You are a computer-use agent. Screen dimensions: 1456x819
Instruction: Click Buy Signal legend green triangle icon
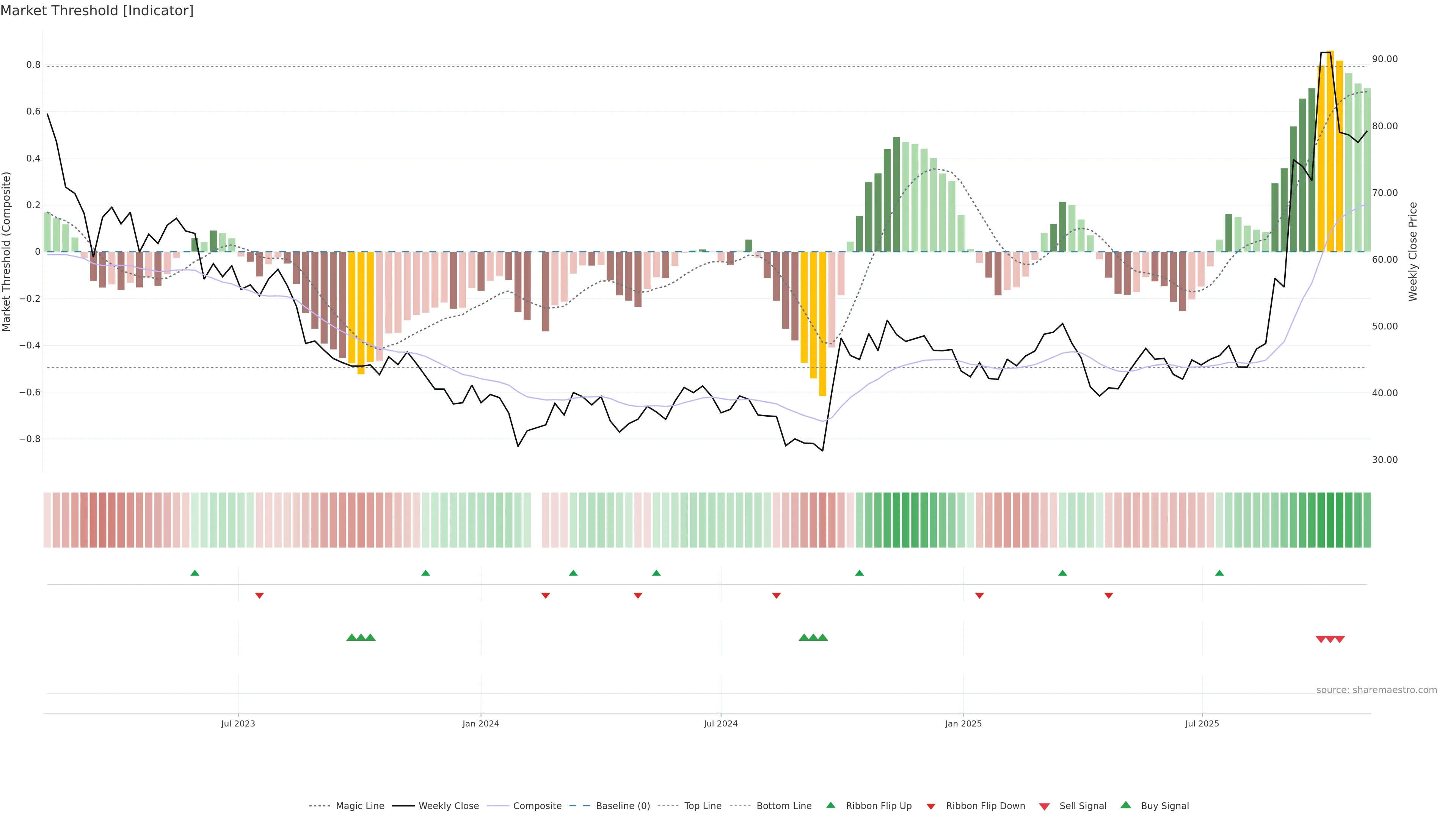1126,805
